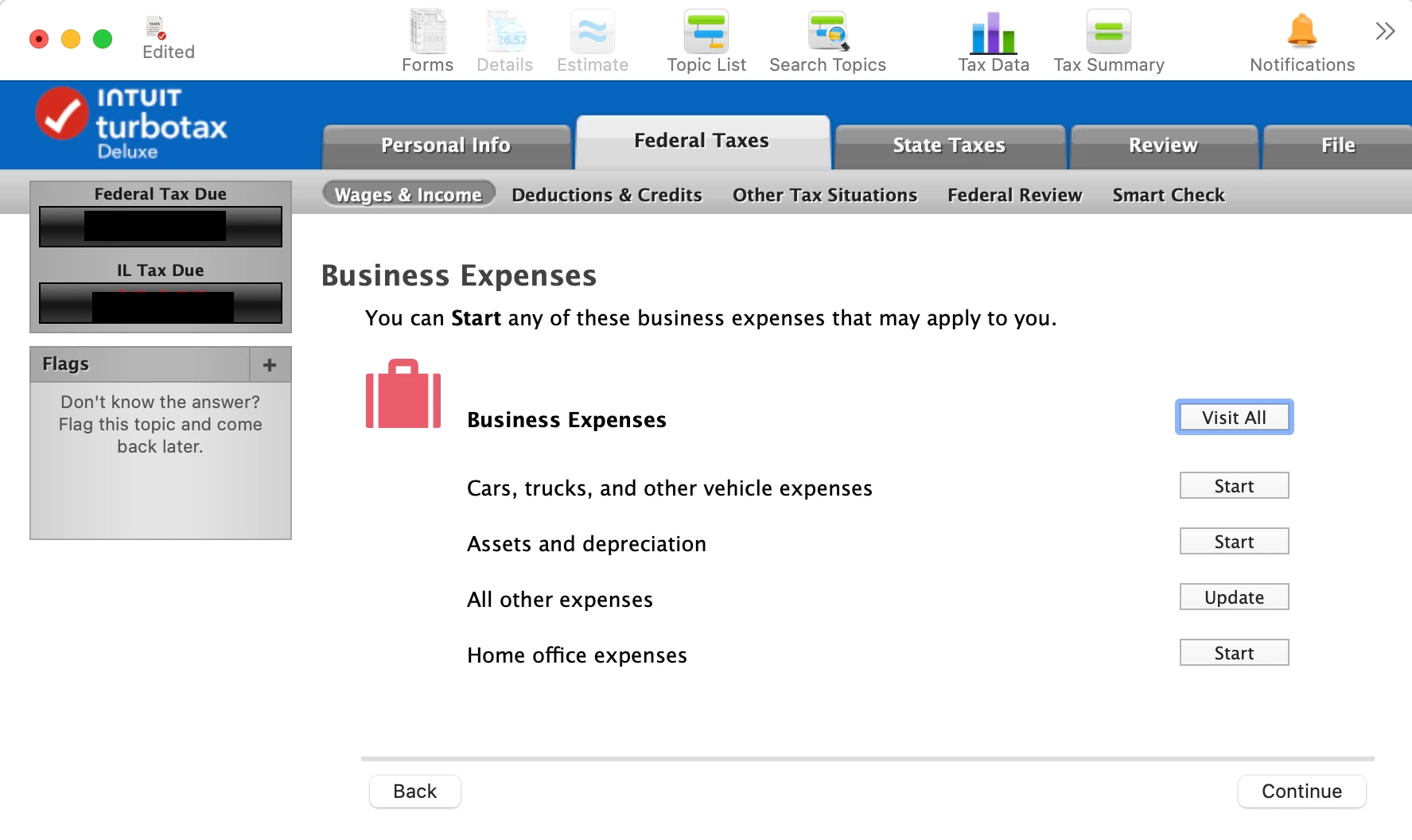Click the Estimate toolbar icon

pyautogui.click(x=593, y=32)
